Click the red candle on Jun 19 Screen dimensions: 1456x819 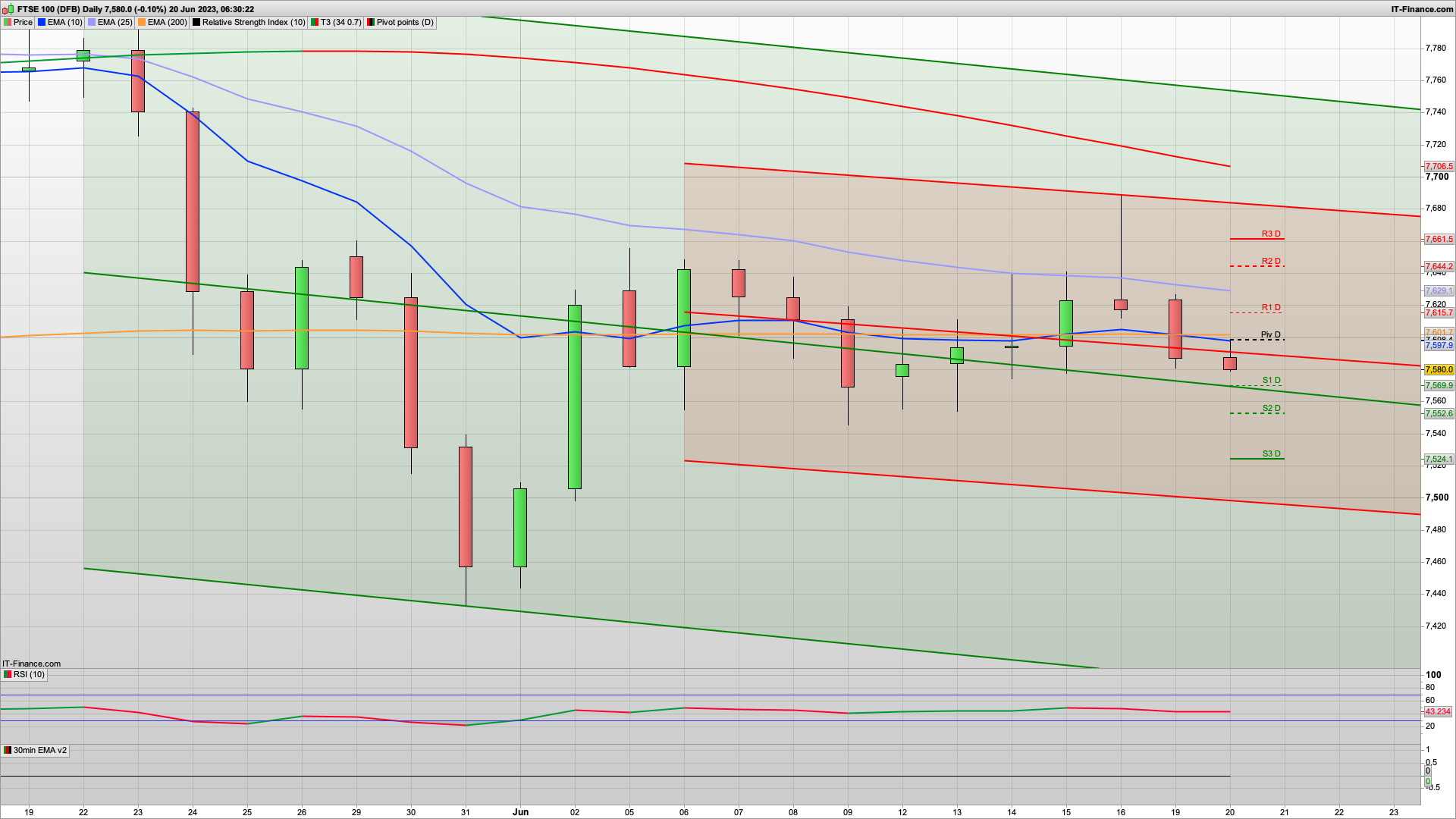click(1175, 329)
